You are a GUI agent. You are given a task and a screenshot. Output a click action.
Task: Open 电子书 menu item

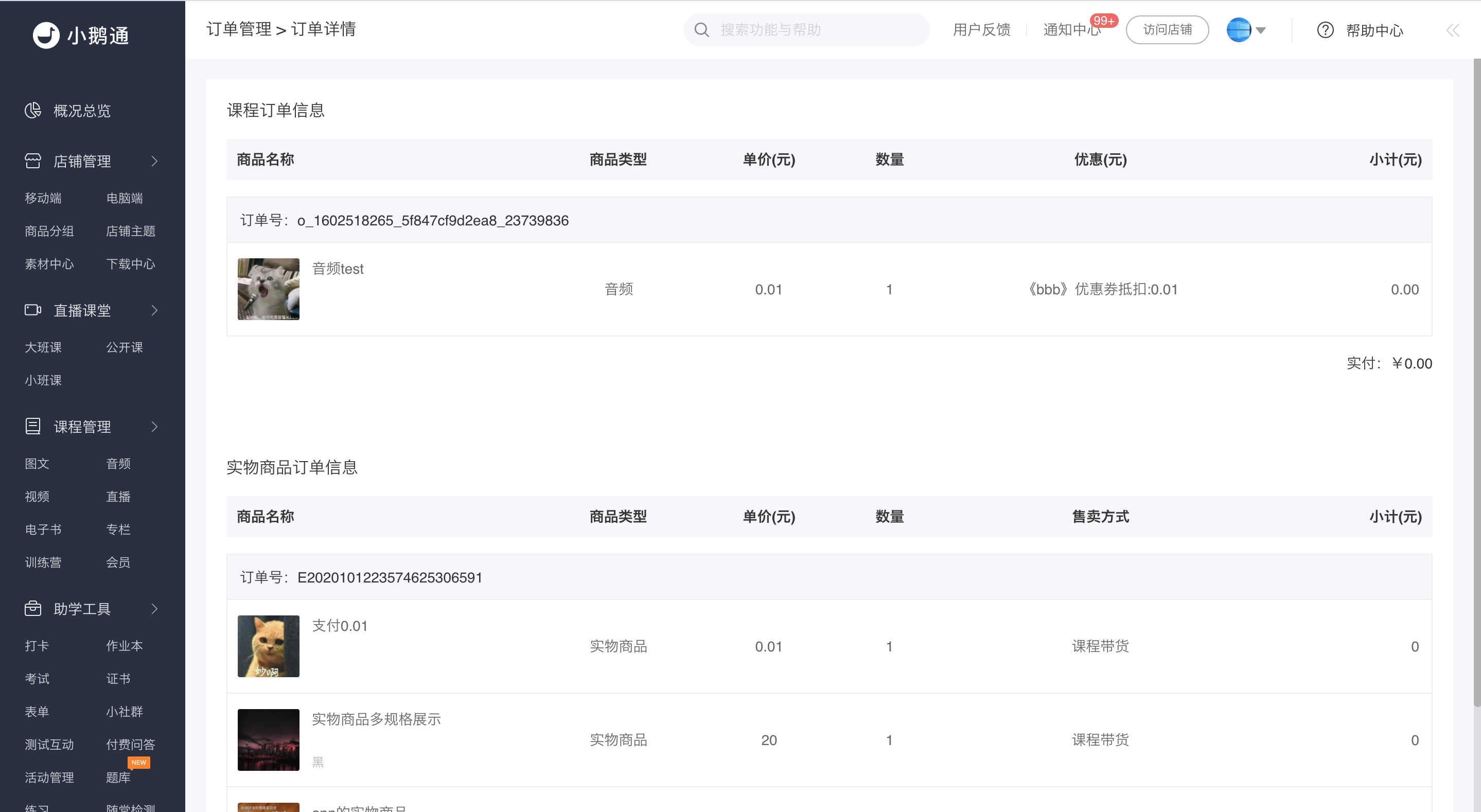pyautogui.click(x=43, y=528)
